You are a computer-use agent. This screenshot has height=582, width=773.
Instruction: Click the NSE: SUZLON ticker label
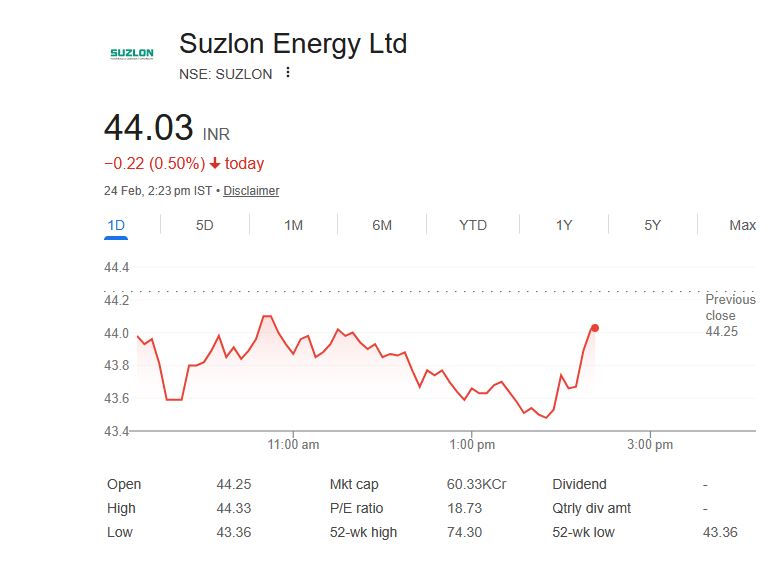(225, 74)
